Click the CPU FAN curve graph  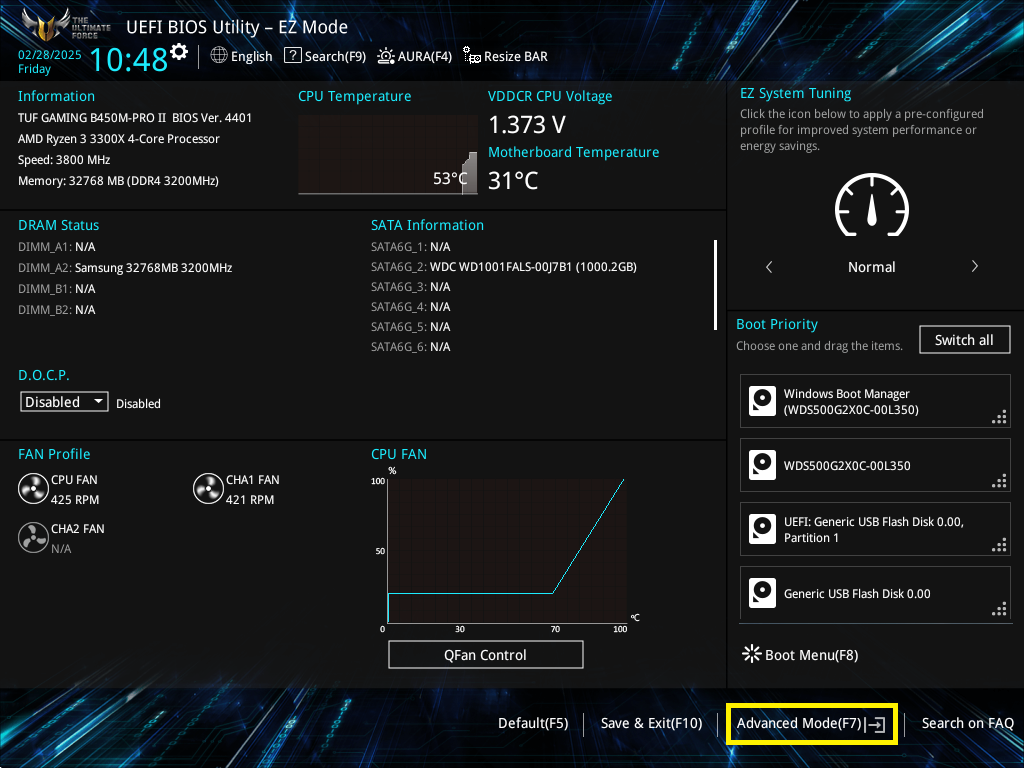click(507, 551)
